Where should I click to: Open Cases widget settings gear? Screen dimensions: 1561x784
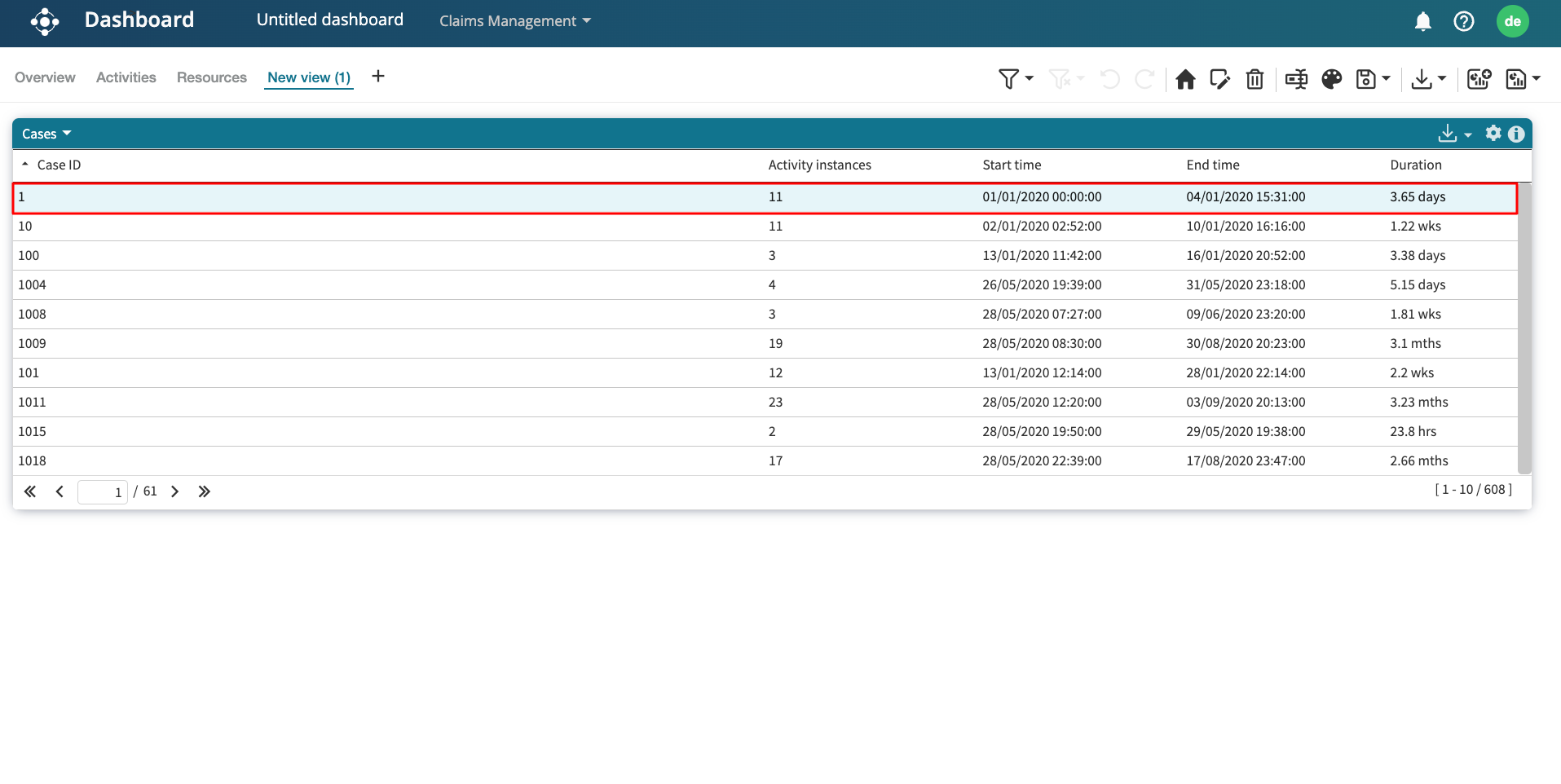click(1493, 134)
